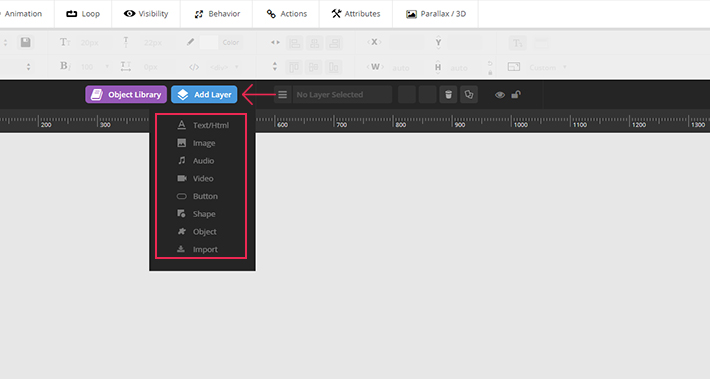
Task: Align layer horizontally right
Action: pyautogui.click(x=334, y=43)
